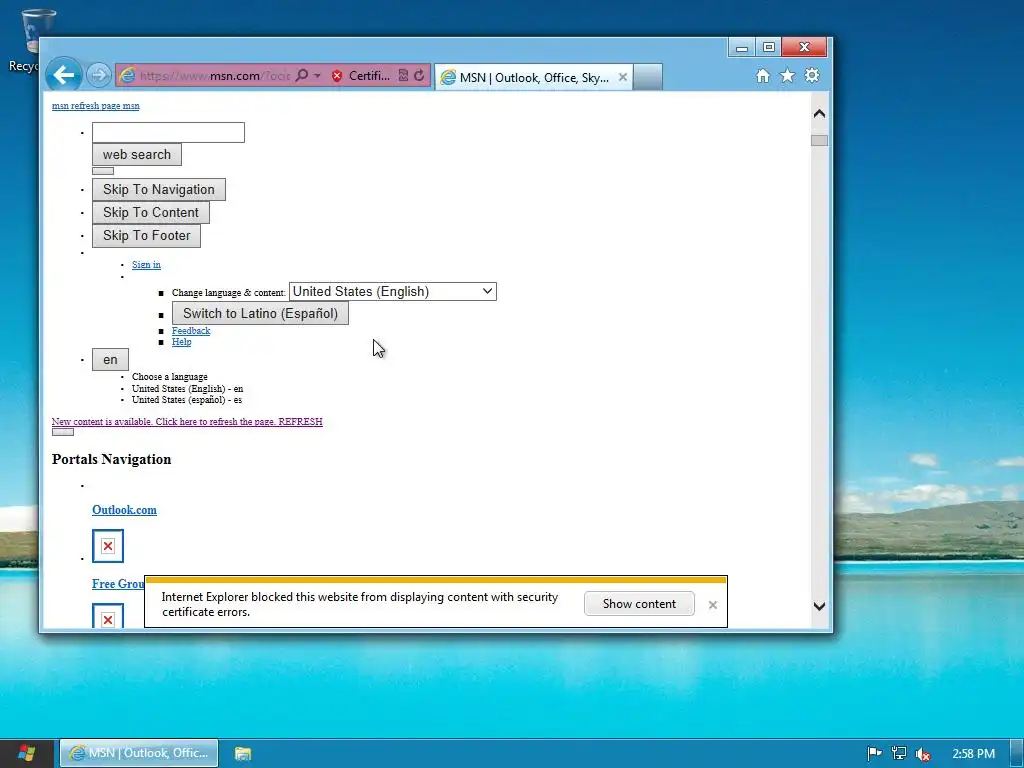
Task: Select United States (español) - es text
Action: 187,400
